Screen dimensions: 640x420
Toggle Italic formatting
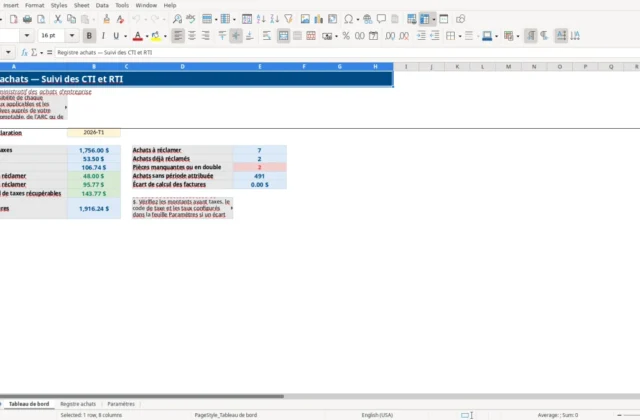[x=103, y=36]
